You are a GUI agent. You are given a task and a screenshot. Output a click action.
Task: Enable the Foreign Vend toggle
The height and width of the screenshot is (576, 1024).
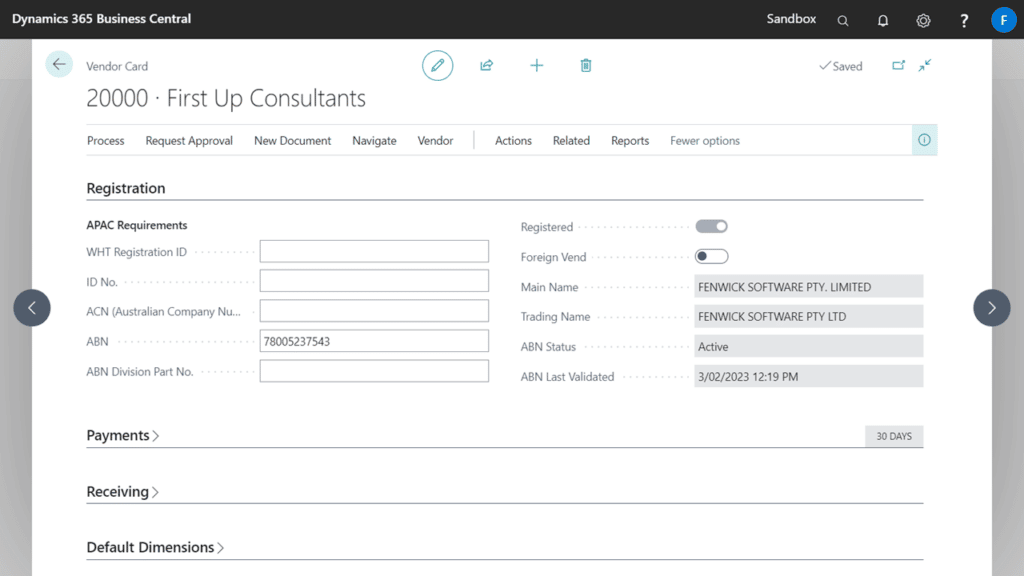(x=711, y=256)
